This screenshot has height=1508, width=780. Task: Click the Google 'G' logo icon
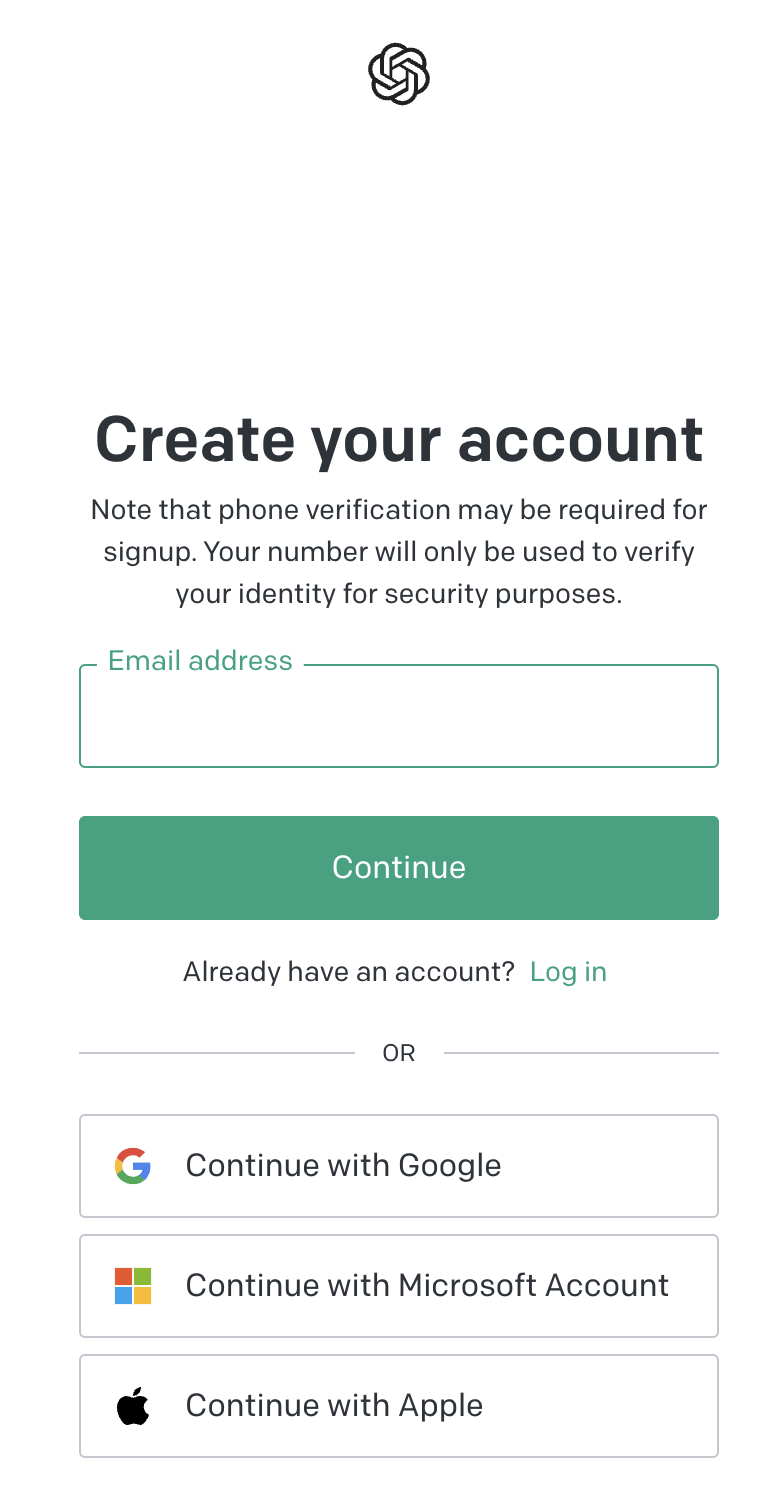(x=133, y=1166)
